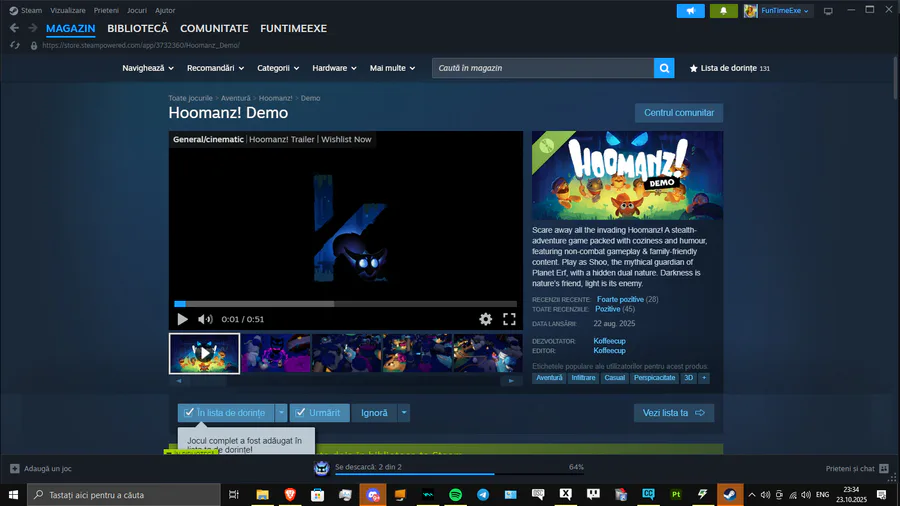The image size is (900, 506).
Task: Open the Jocuri menu
Action: pos(137,10)
